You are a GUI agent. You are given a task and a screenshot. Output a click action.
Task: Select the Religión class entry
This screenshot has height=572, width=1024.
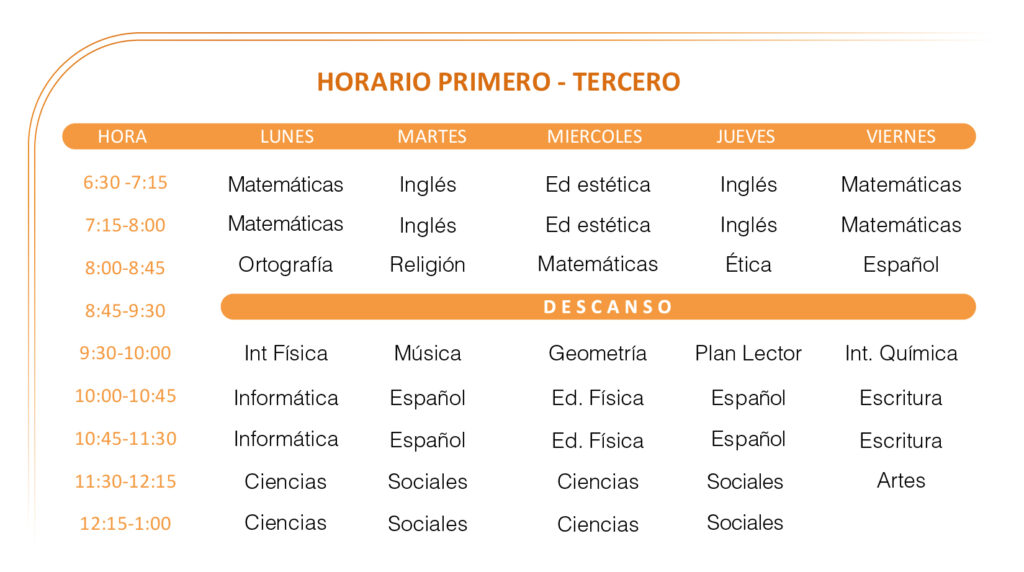click(427, 266)
